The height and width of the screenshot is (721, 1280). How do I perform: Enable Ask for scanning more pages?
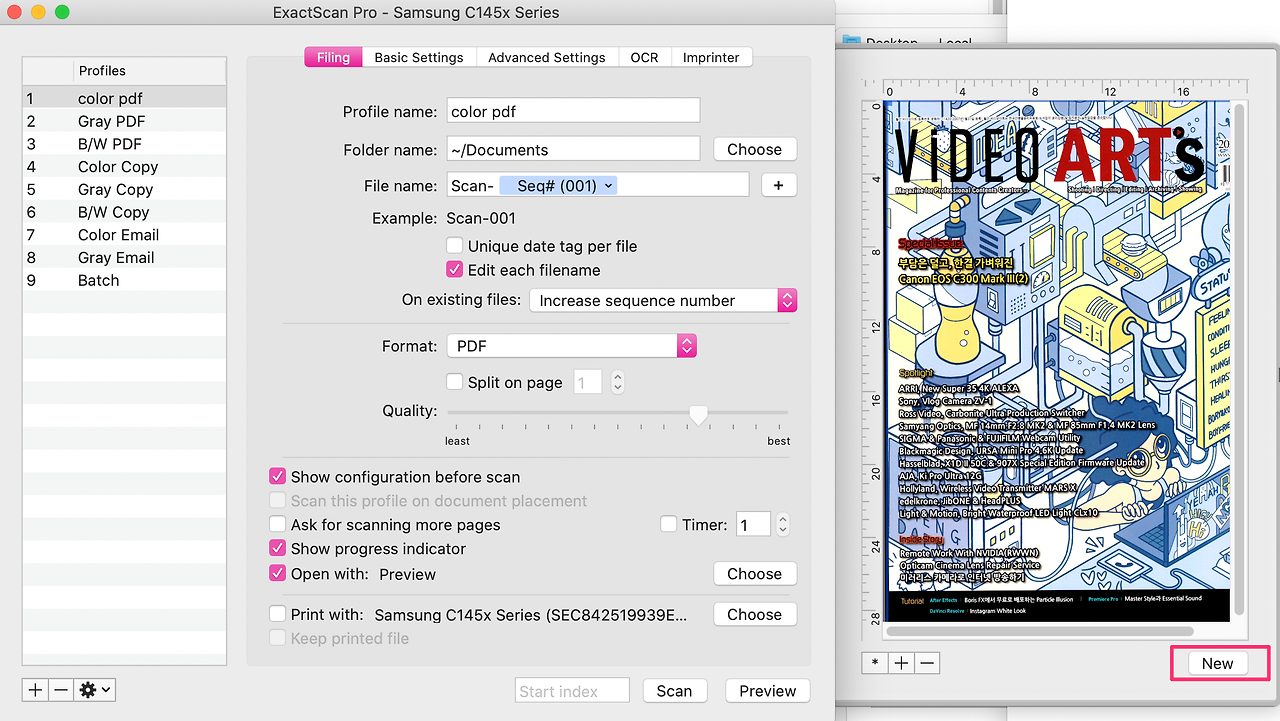tap(277, 524)
